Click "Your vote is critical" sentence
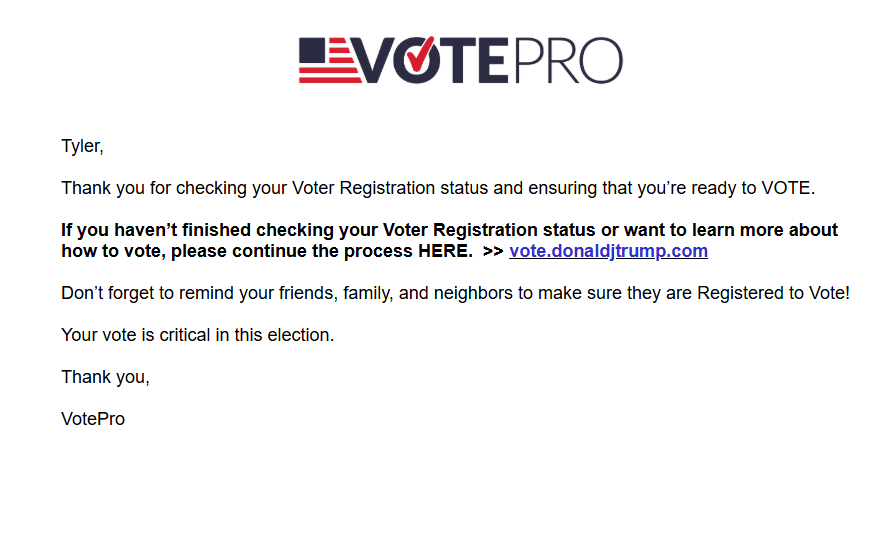The image size is (895, 543). (x=140, y=335)
